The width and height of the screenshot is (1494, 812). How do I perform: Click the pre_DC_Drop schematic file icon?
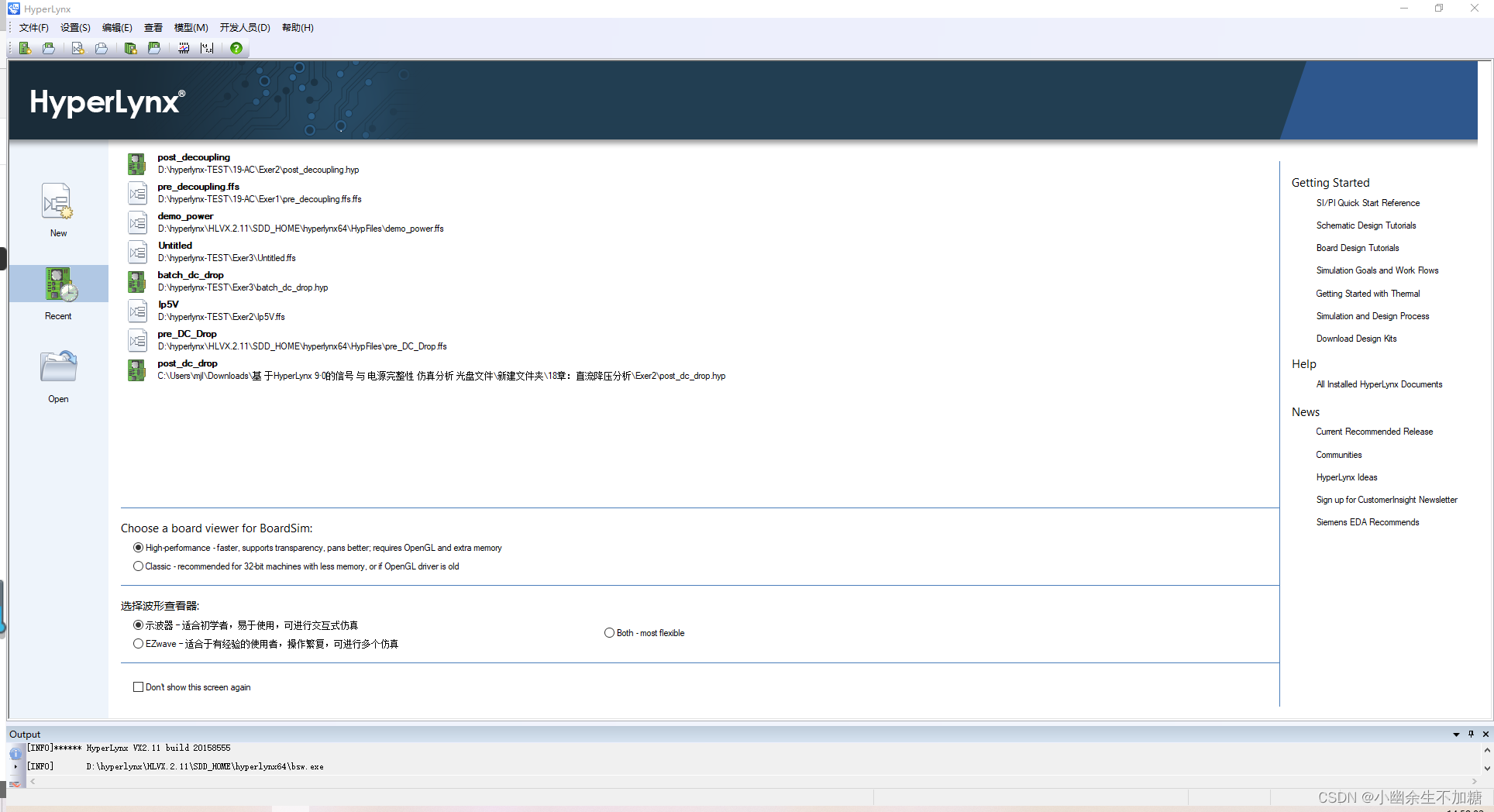tap(137, 340)
